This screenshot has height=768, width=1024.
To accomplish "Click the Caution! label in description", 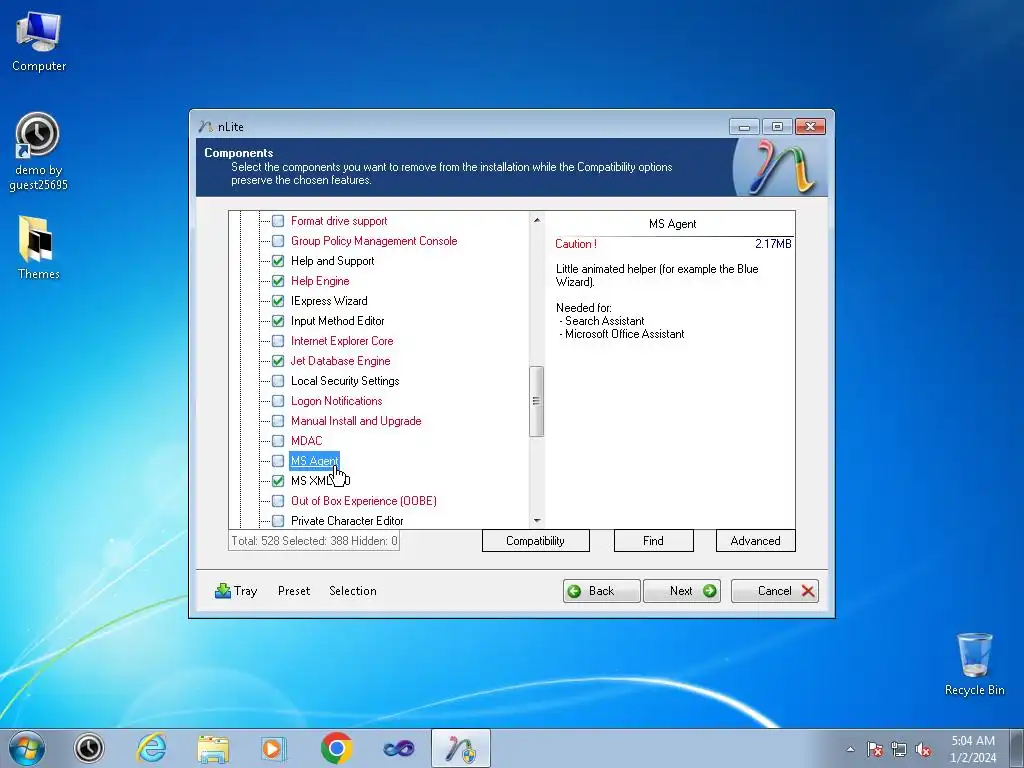I will click(575, 244).
